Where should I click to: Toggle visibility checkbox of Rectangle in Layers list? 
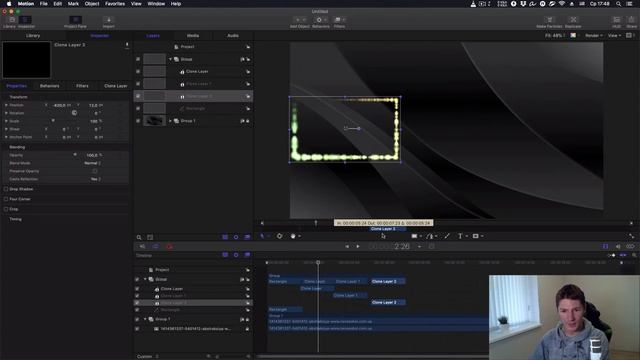(x=138, y=109)
